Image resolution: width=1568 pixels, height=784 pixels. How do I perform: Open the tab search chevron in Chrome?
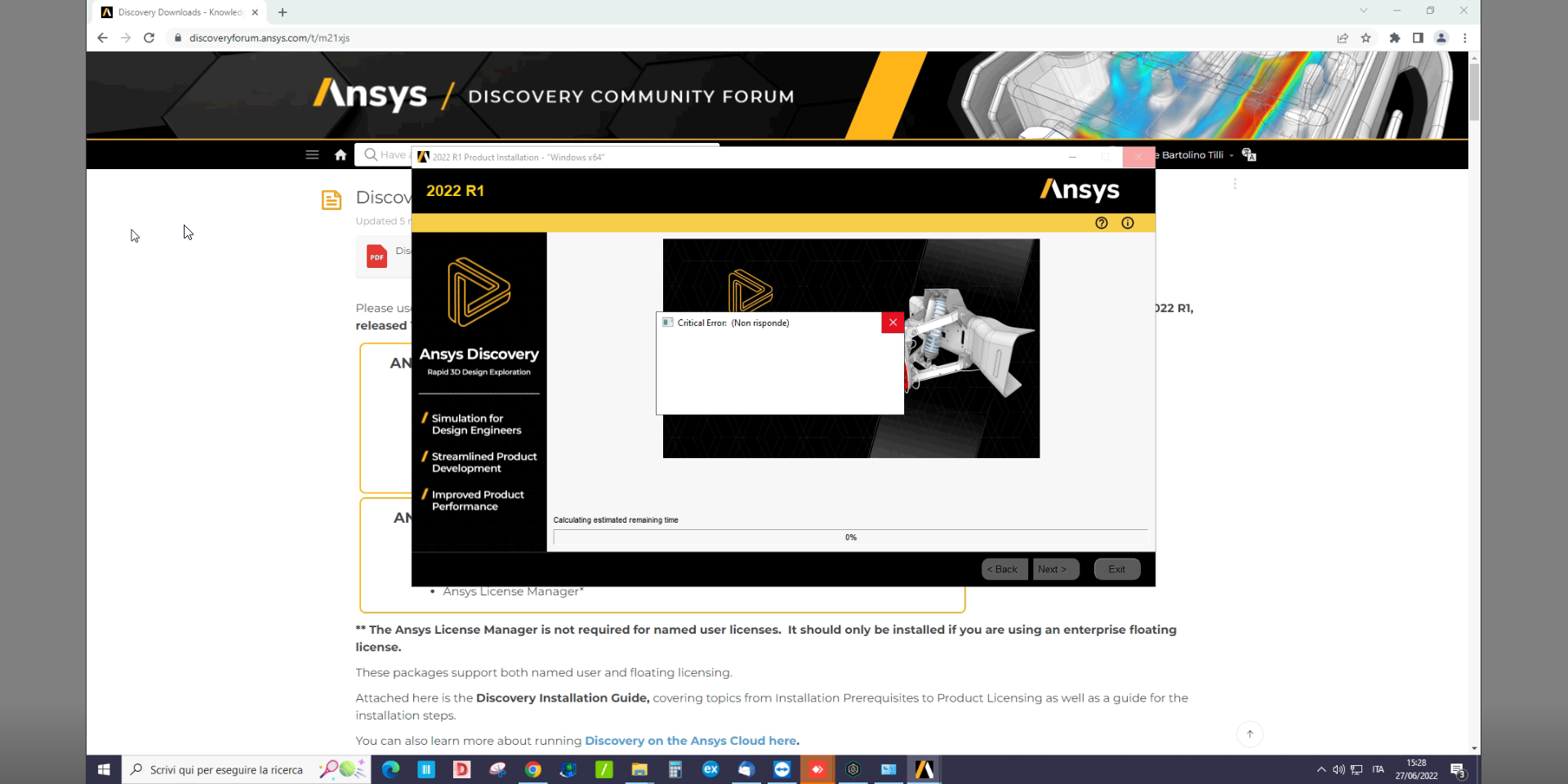point(1363,11)
